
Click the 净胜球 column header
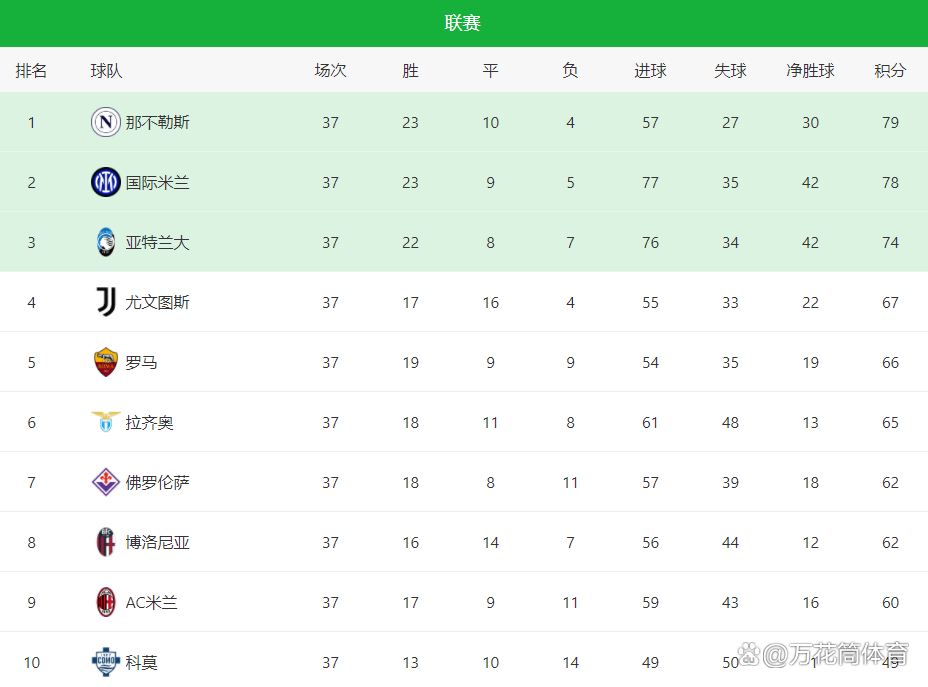[x=810, y=70]
